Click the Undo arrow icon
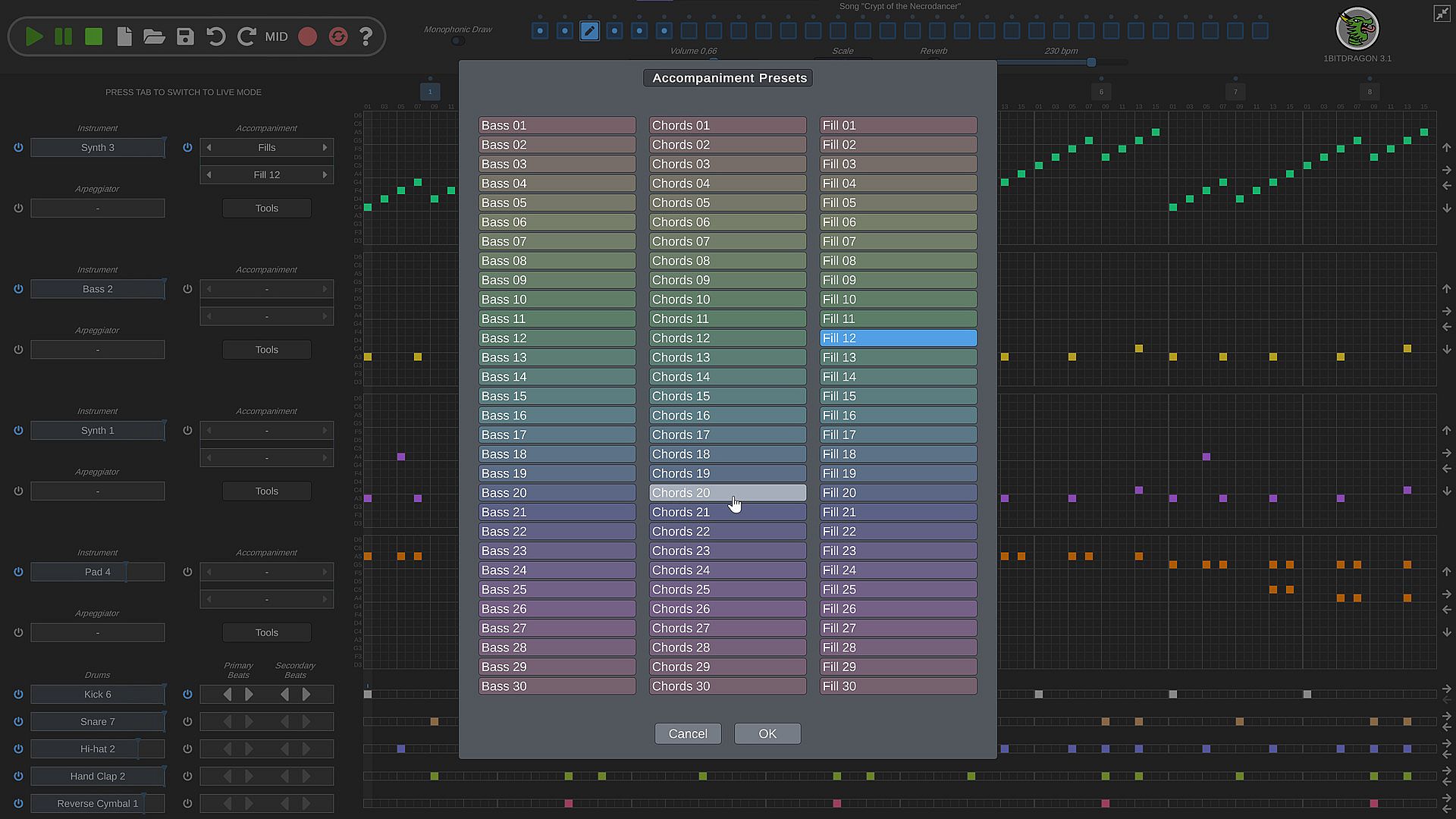The image size is (1456, 819). tap(216, 36)
